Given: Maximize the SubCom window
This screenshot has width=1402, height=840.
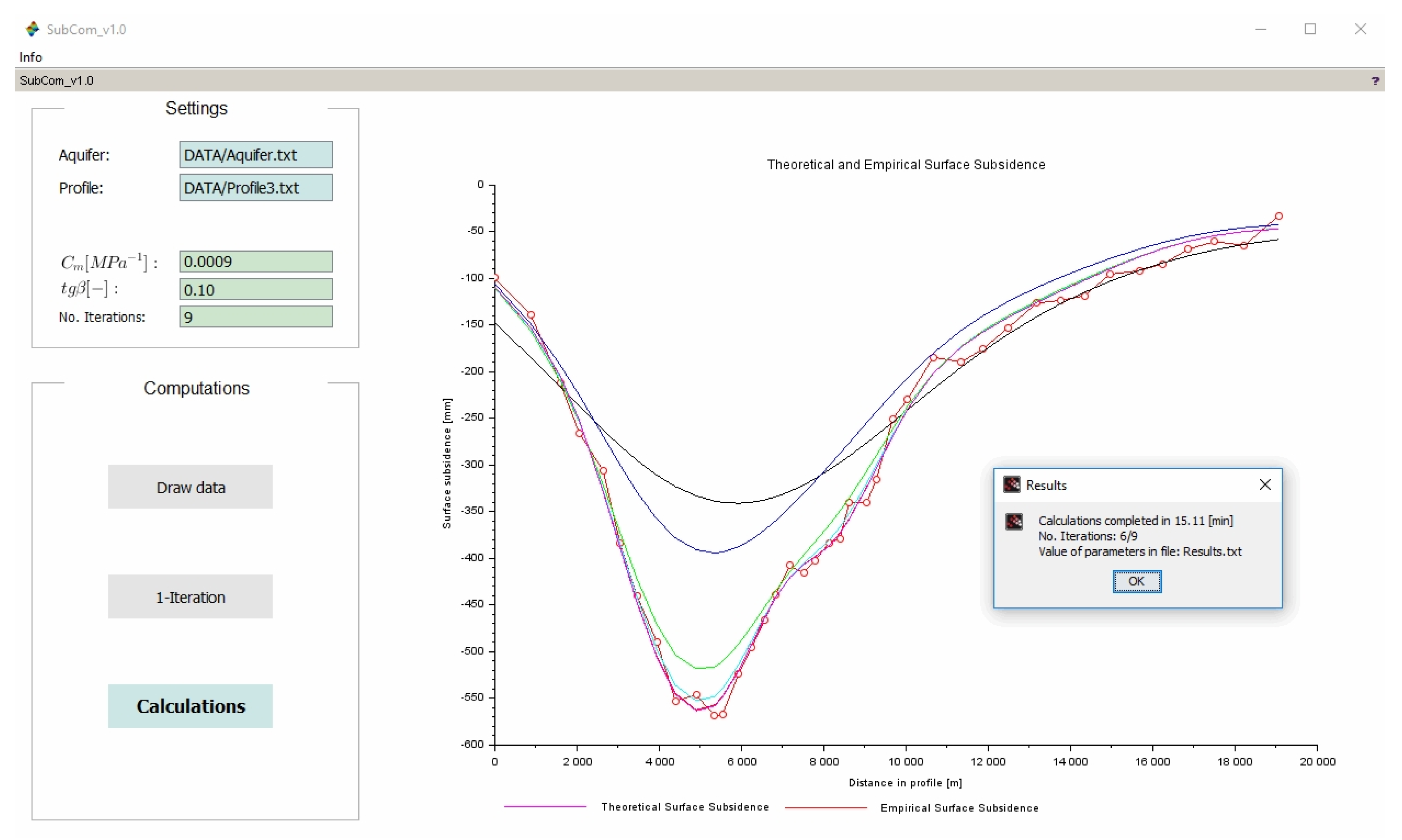Looking at the screenshot, I should point(1310,29).
